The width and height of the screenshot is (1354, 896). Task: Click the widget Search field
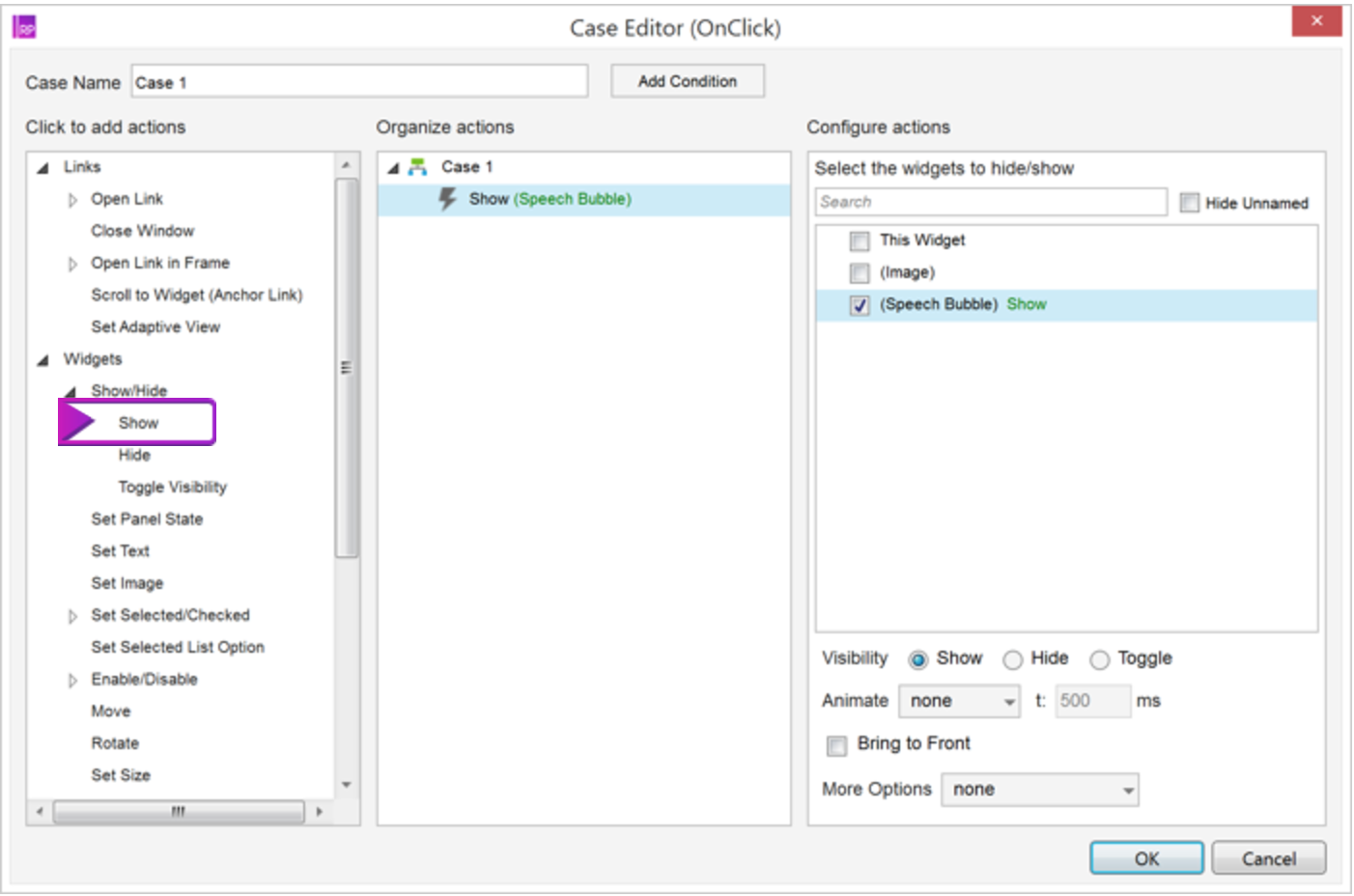click(991, 202)
